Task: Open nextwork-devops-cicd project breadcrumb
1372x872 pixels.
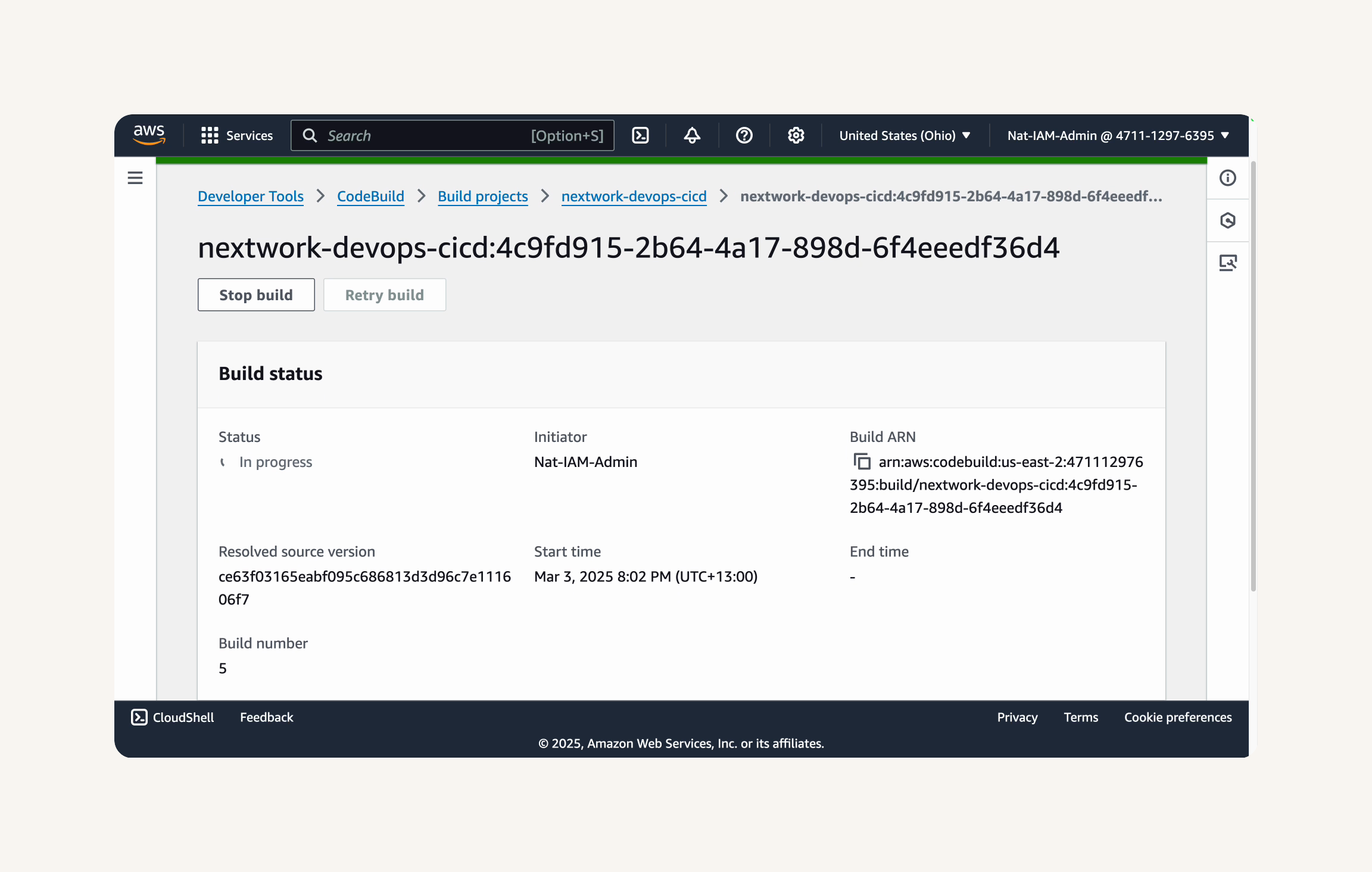Action: pyautogui.click(x=634, y=196)
